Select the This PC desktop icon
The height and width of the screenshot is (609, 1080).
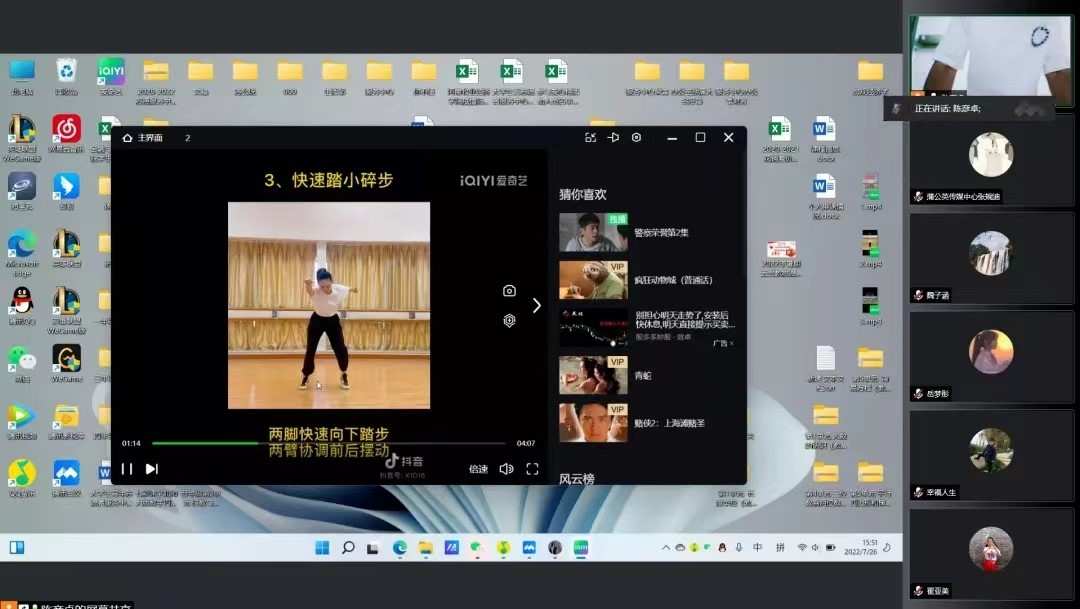(22, 76)
